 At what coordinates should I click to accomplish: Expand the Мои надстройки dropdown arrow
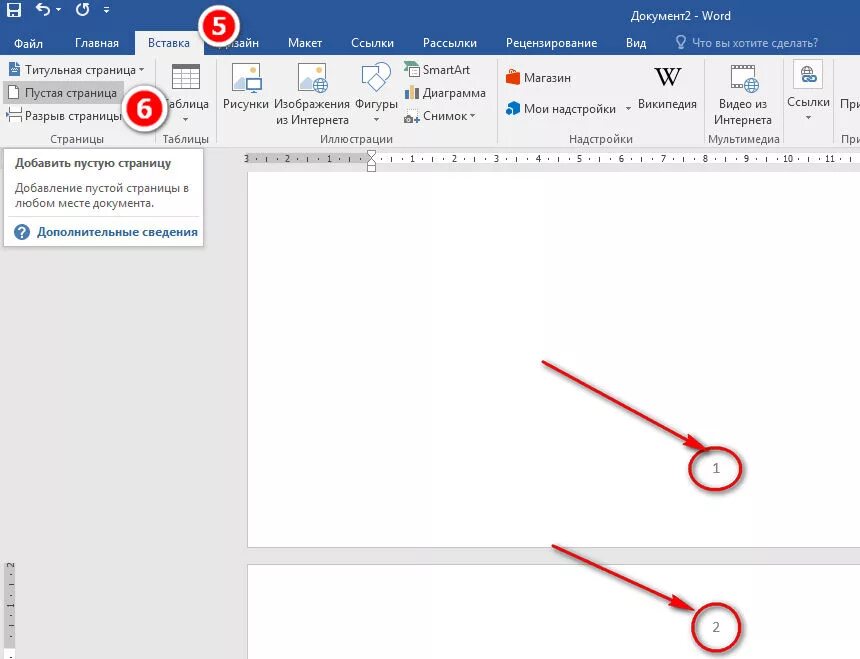(x=628, y=109)
